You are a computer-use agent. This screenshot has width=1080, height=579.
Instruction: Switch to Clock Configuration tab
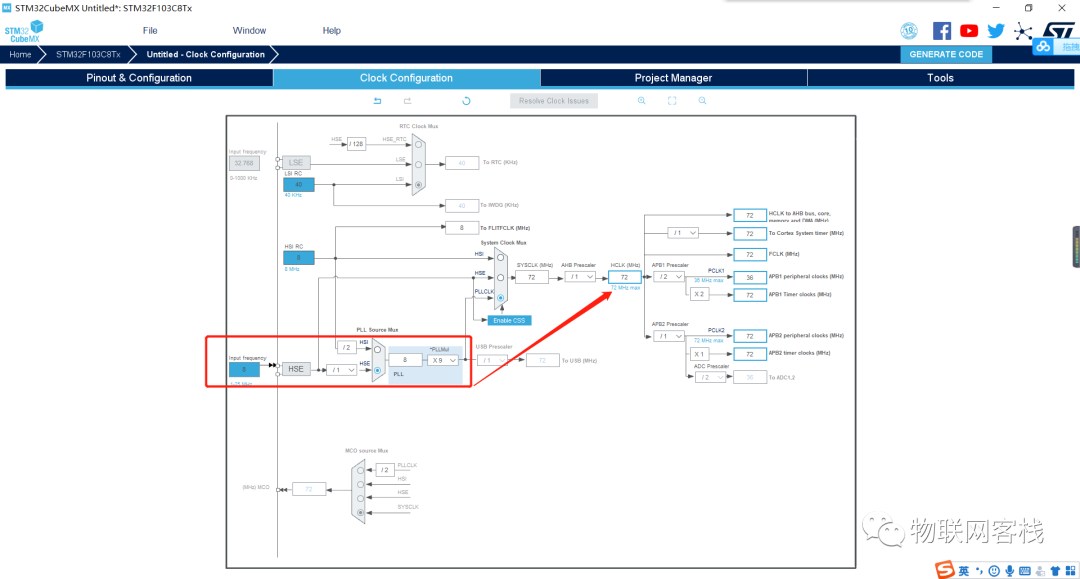(406, 78)
